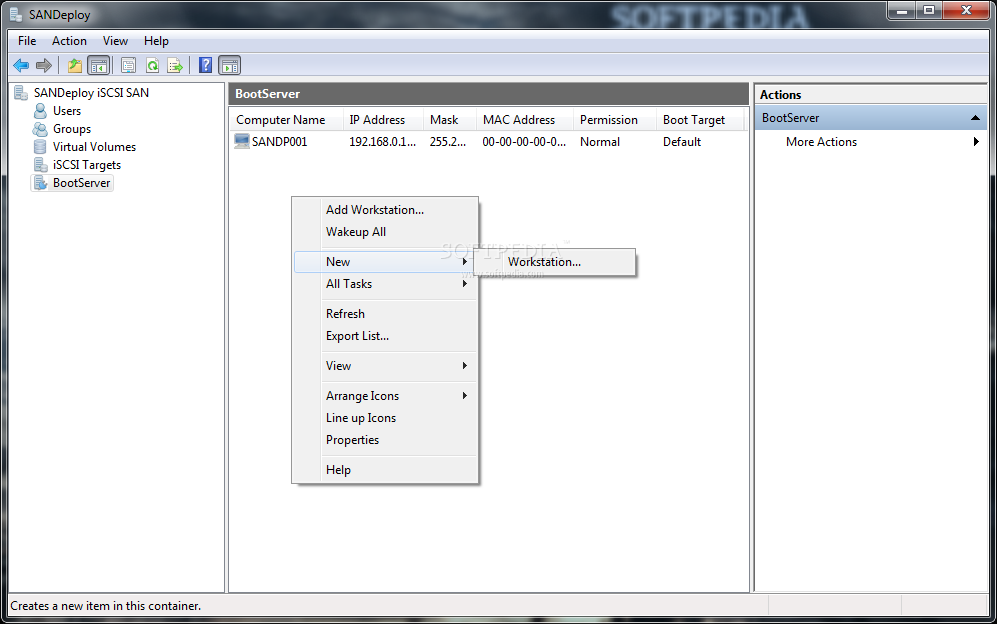Viewport: 997px width, 624px height.
Task: Click the blue Help question mark icon
Action: tap(205, 65)
